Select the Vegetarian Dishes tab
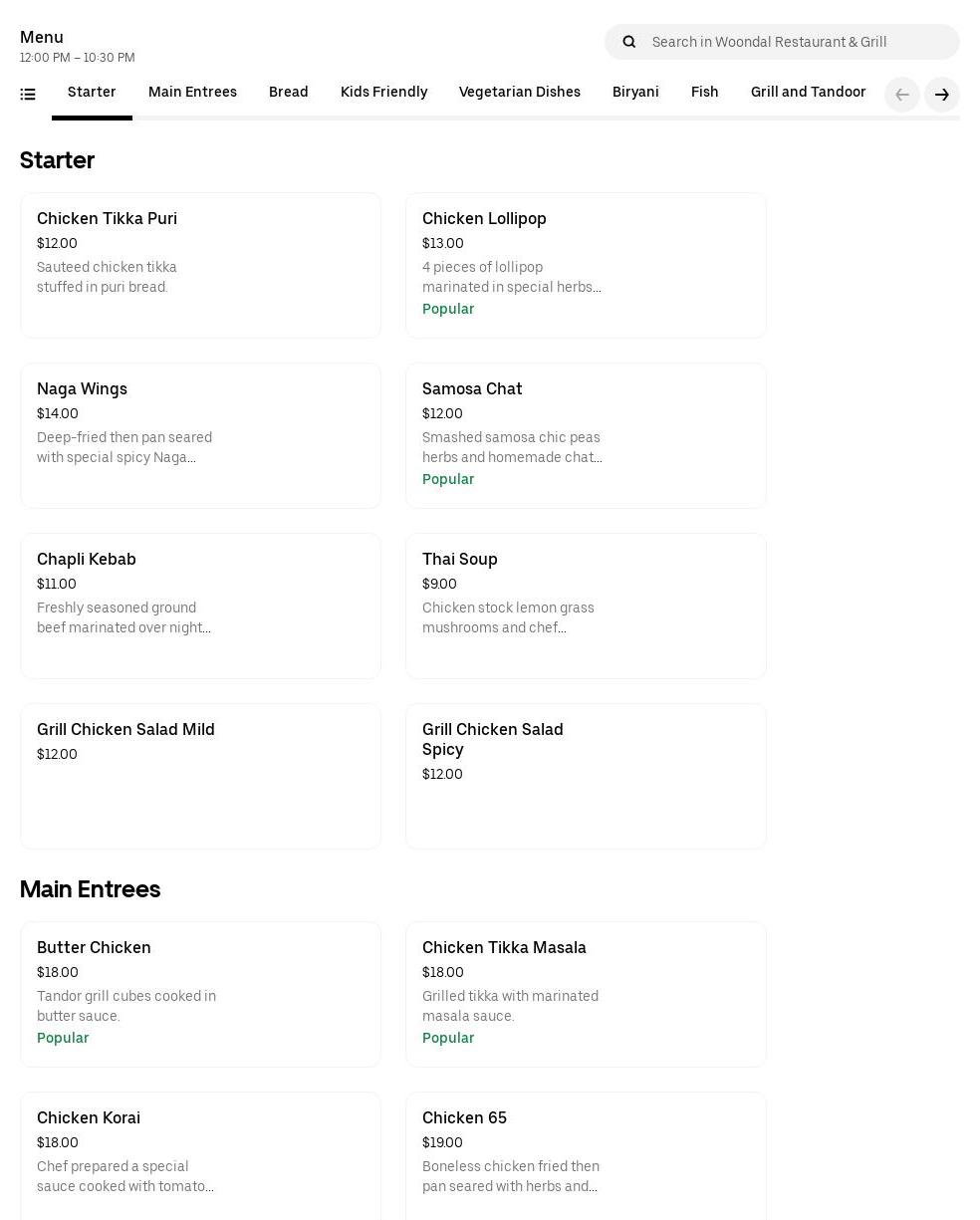Image resolution: width=980 pixels, height=1220 pixels. (x=519, y=93)
